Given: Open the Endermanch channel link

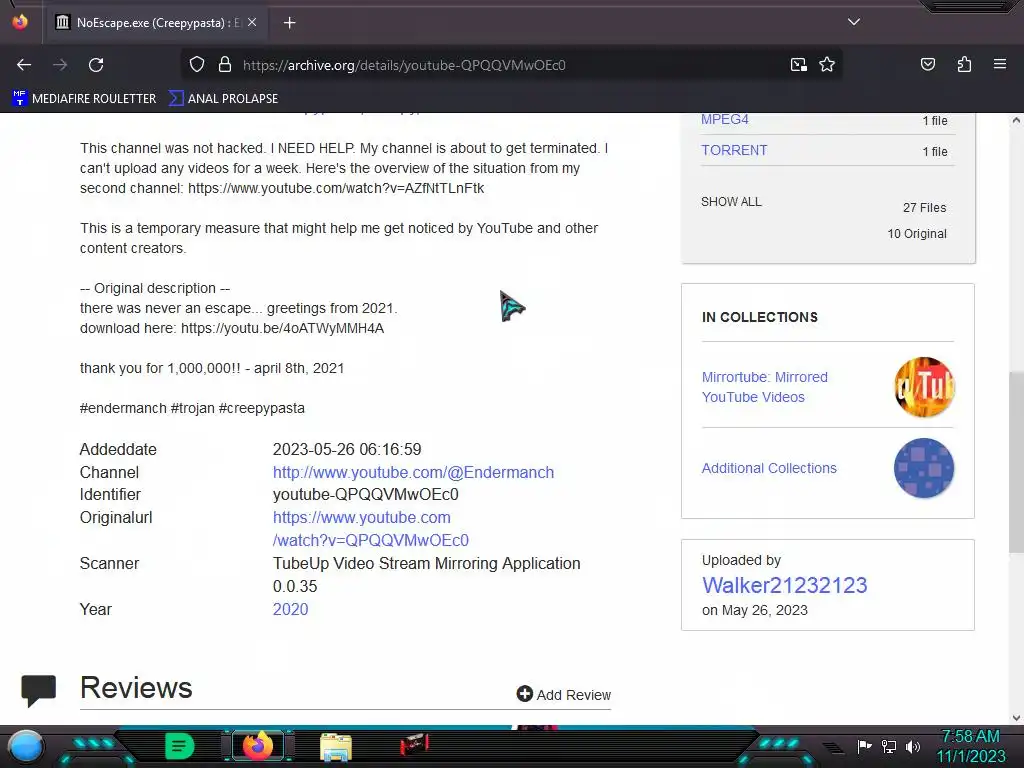Looking at the screenshot, I should pyautogui.click(x=413, y=472).
